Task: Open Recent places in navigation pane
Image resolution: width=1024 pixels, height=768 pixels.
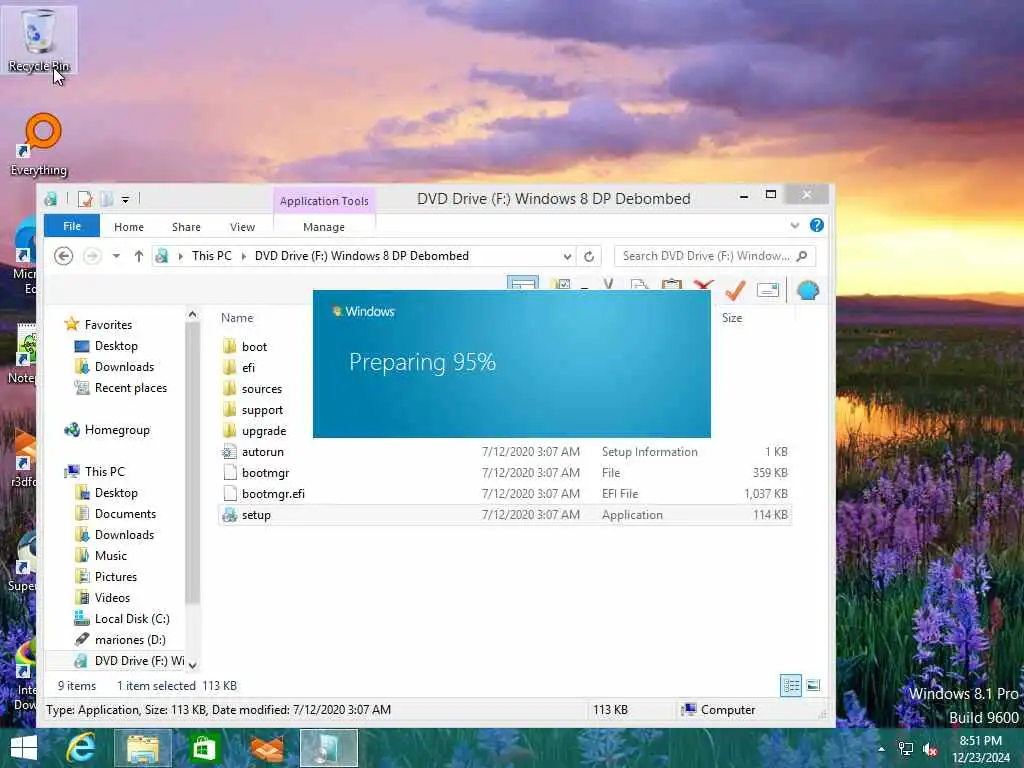Action: click(x=121, y=388)
